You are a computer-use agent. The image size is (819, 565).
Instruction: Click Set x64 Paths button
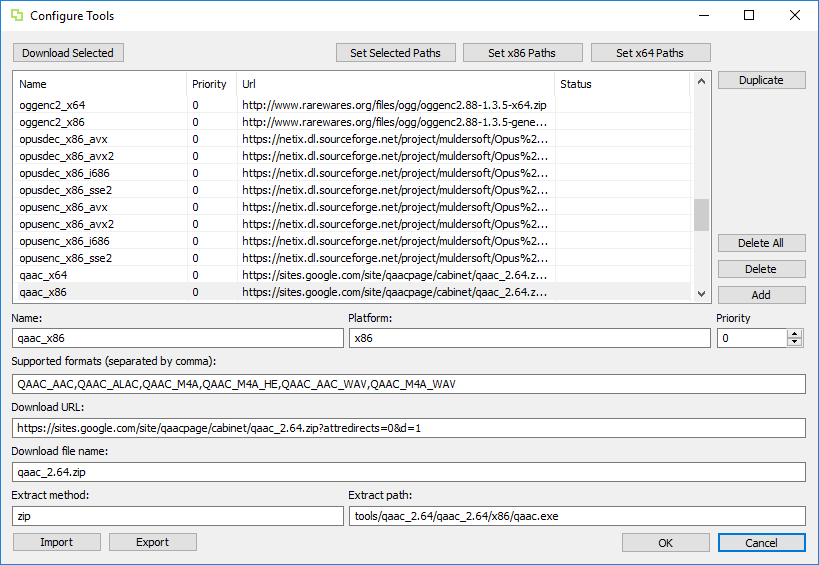click(650, 53)
